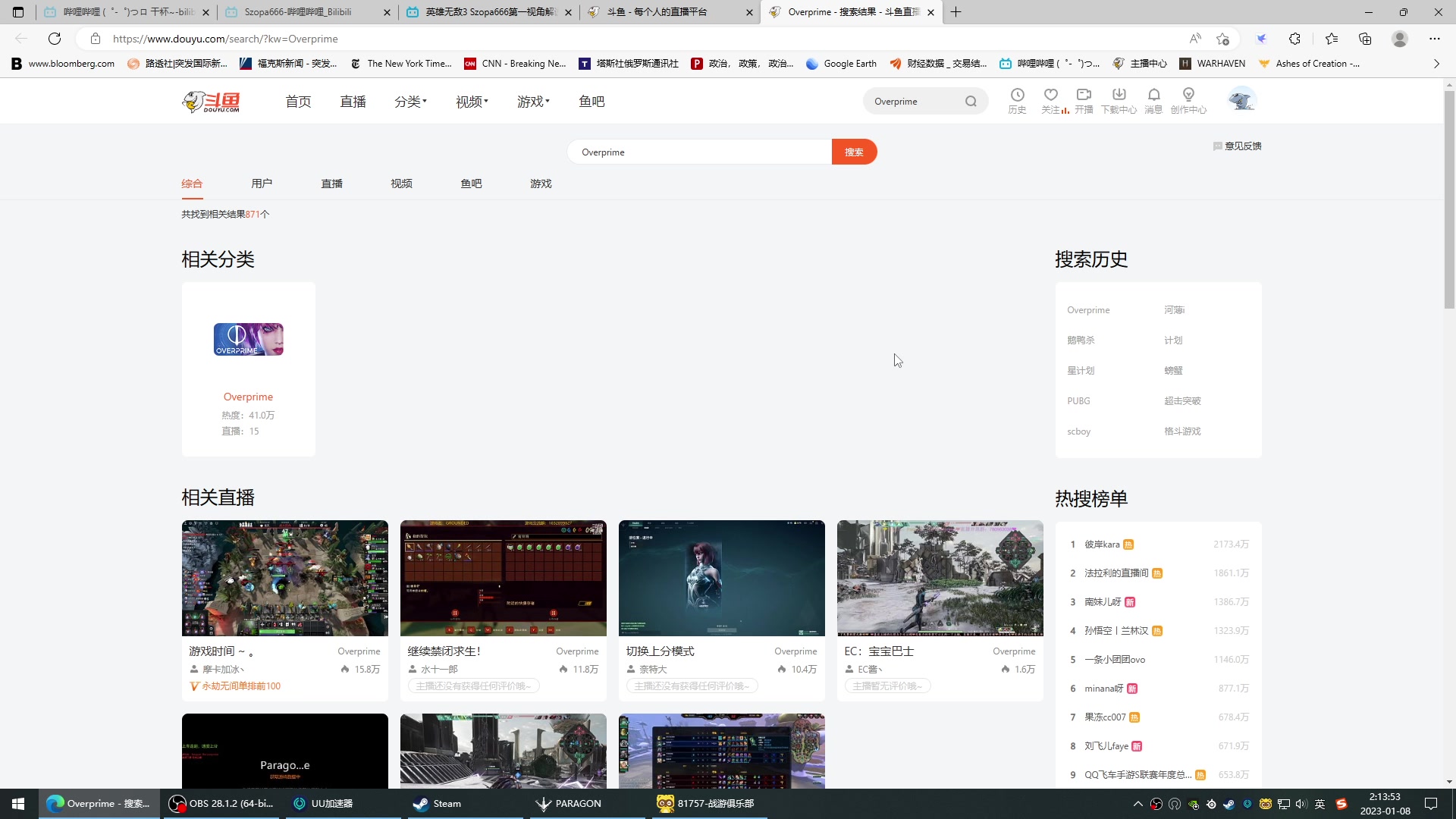Viewport: 1456px width, 819px height.
Task: Click search history entry 格斗游戏
Action: (1182, 431)
